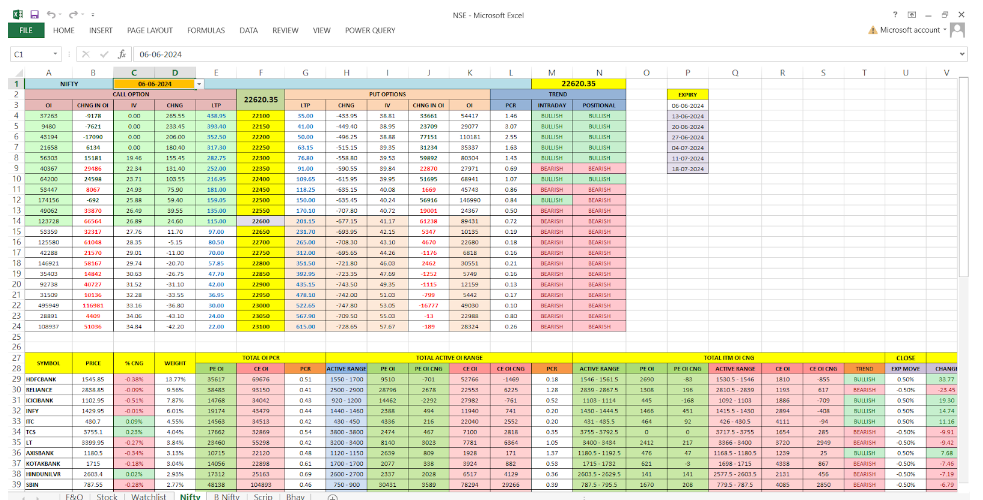Click the Save icon in quick access toolbar

[34, 14]
